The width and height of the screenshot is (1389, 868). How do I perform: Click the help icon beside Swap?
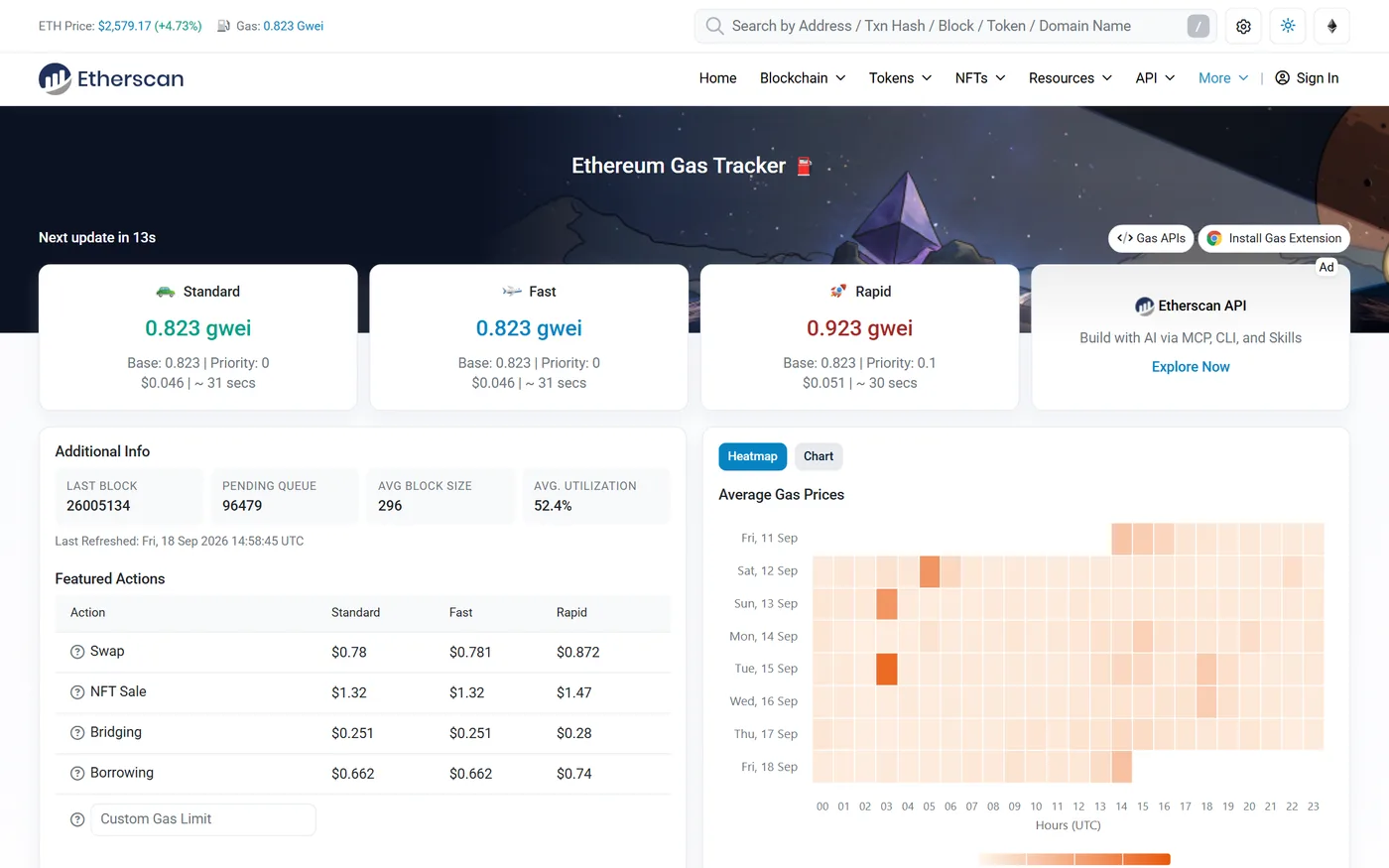tap(77, 652)
